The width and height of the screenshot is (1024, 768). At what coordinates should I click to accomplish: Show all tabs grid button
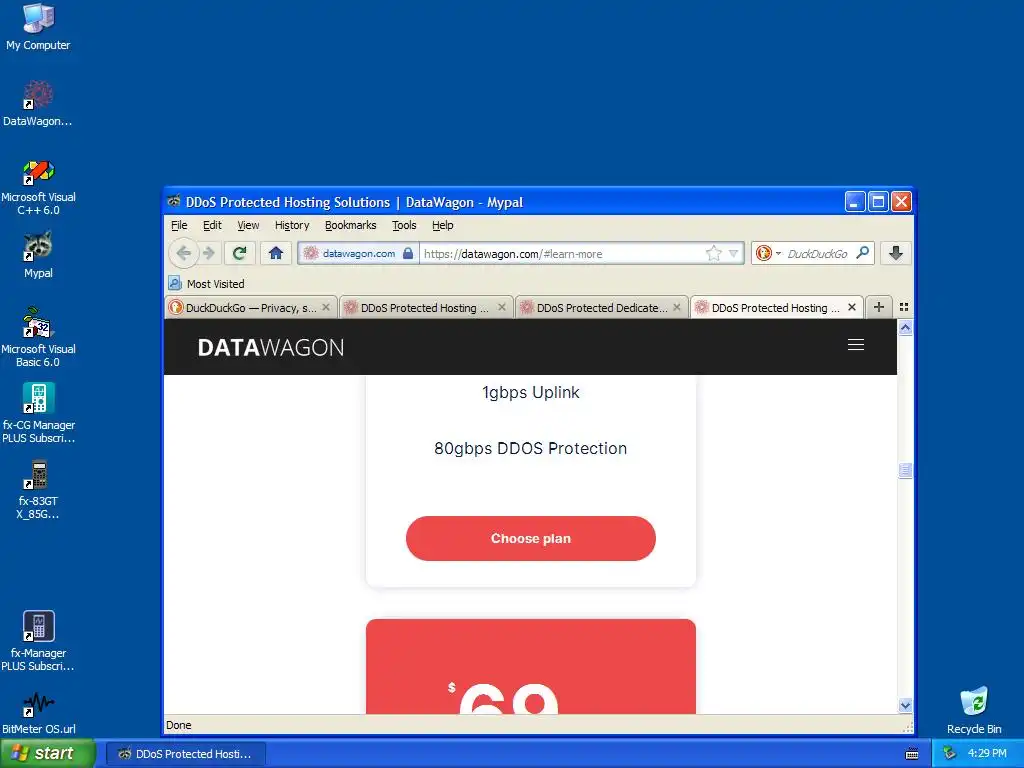(904, 307)
